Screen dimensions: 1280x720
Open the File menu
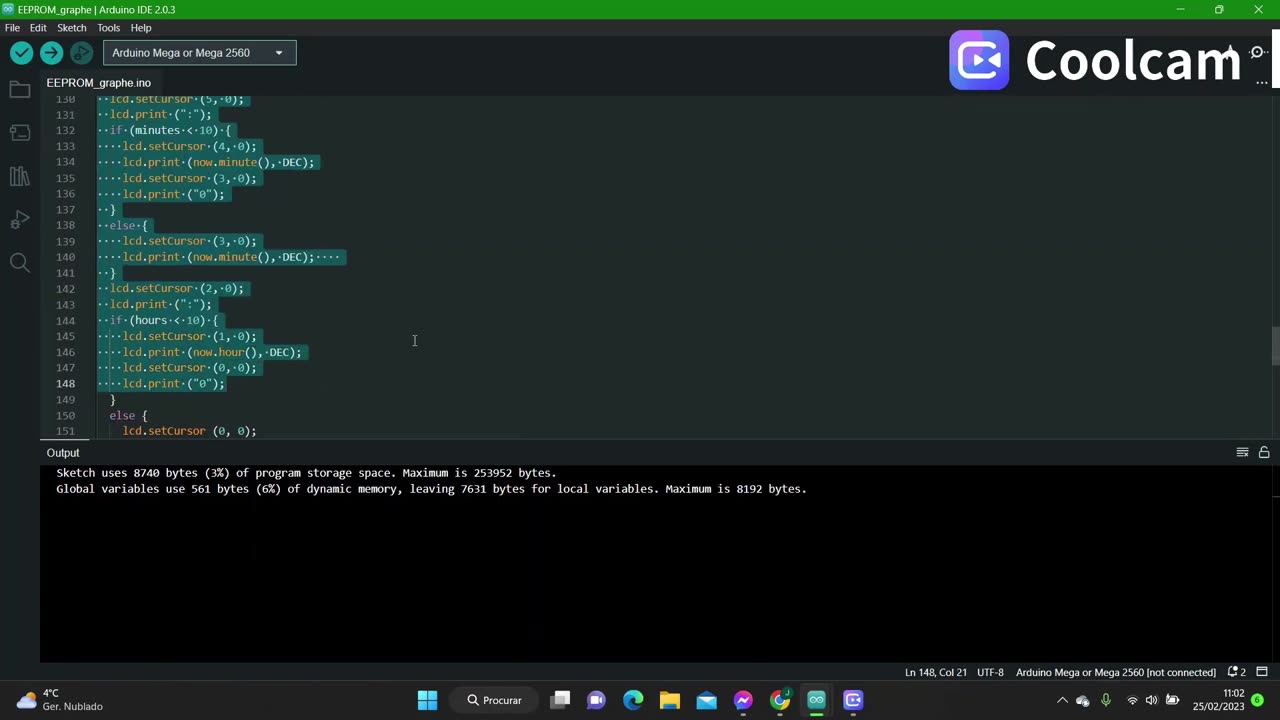coord(12,28)
